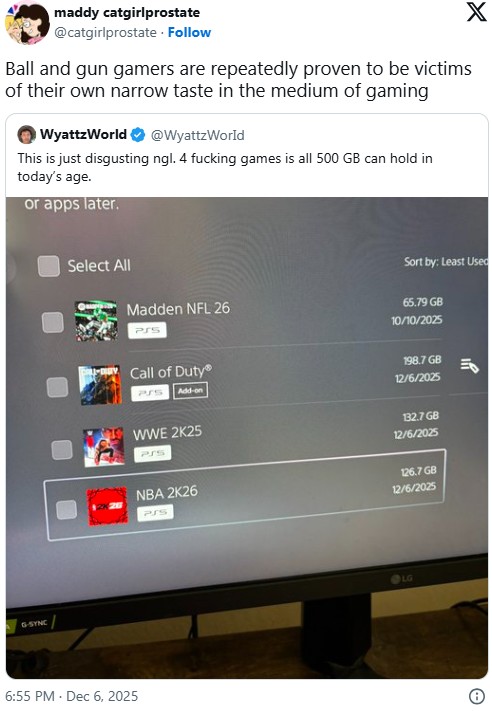The width and height of the screenshot is (492, 711).
Task: Tick the Madden NFL 26 checkbox
Action: pos(53,322)
